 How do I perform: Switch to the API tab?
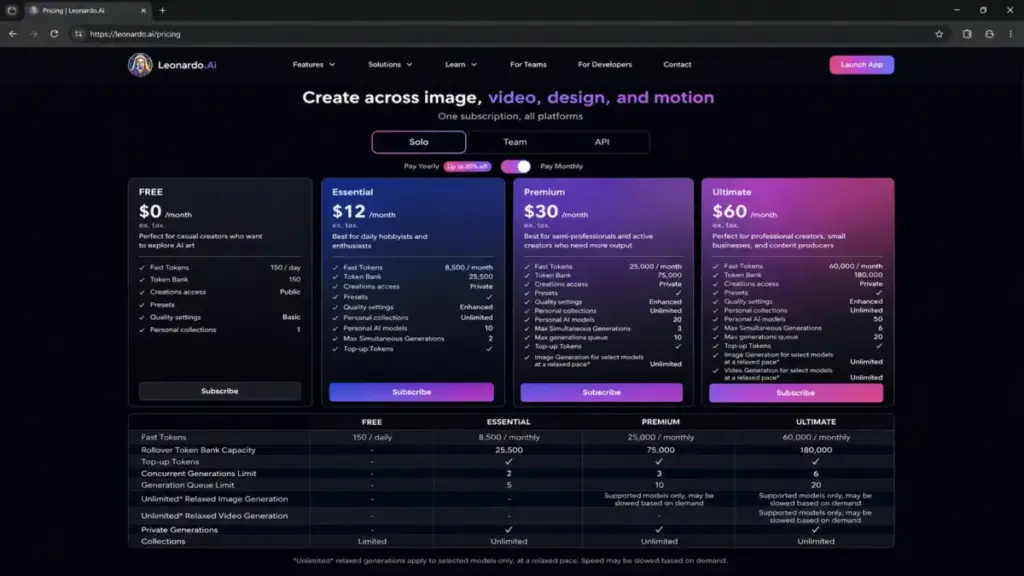(601, 142)
